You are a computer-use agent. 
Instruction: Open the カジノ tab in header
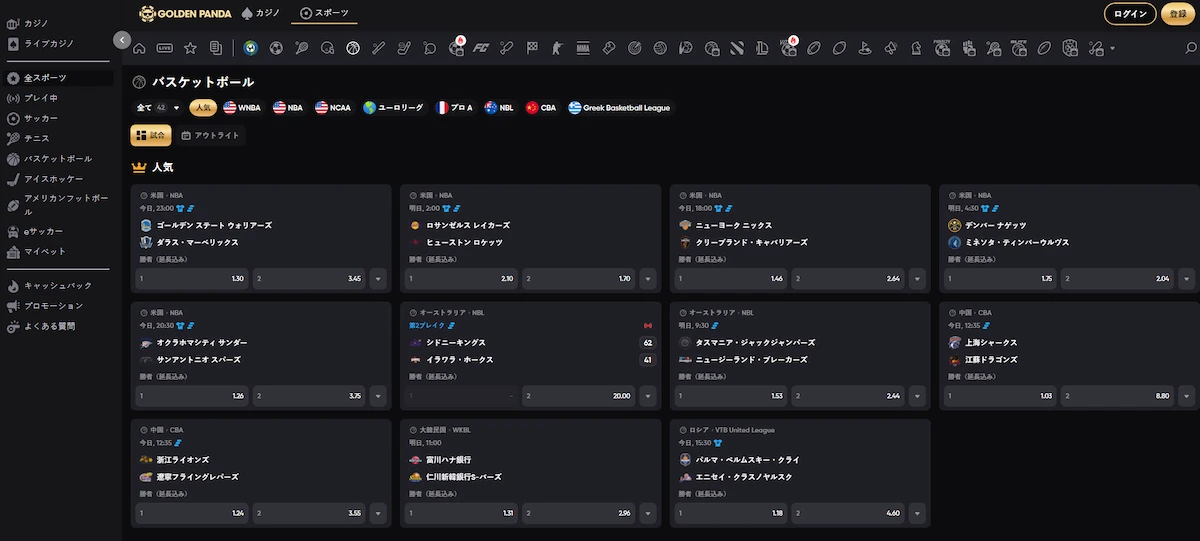pos(262,14)
